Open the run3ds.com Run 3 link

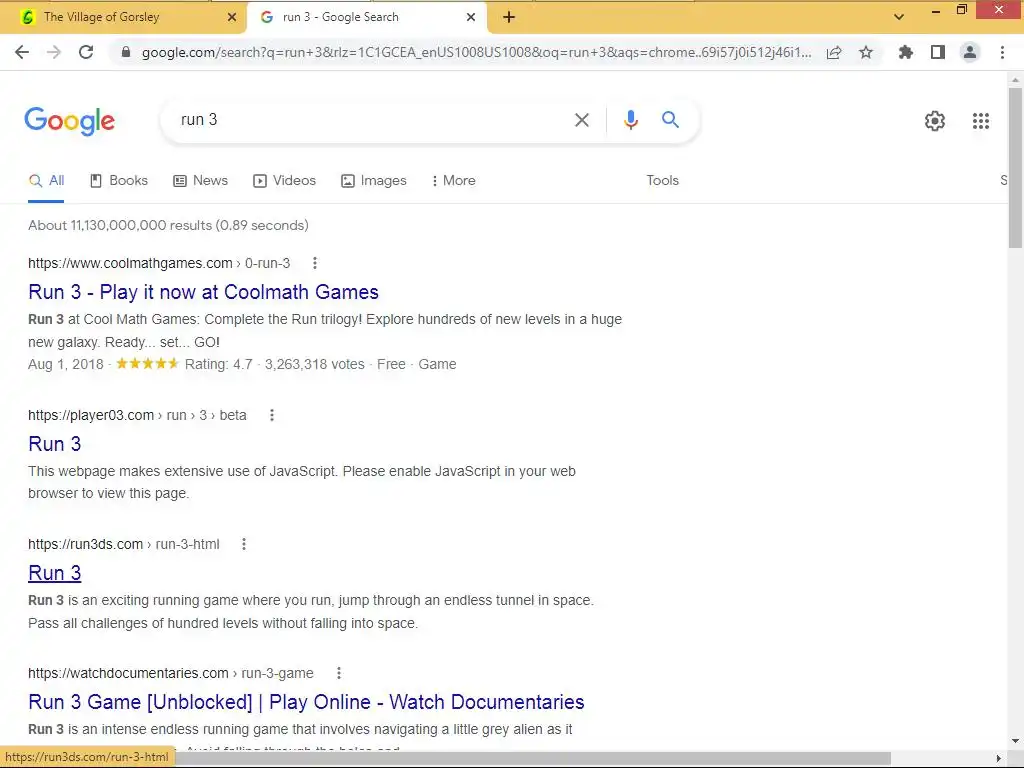tap(55, 573)
